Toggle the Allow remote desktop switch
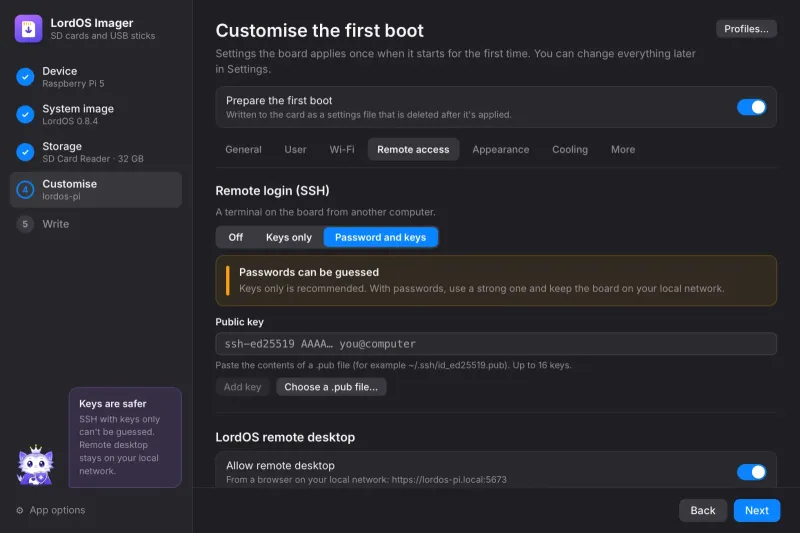 point(751,472)
